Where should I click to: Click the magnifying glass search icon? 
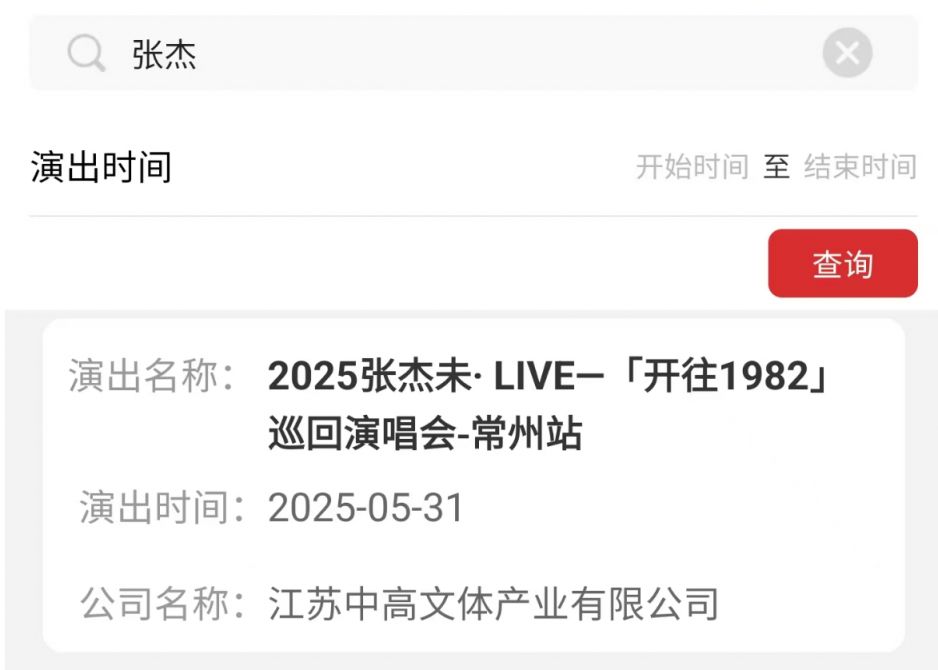click(87, 53)
